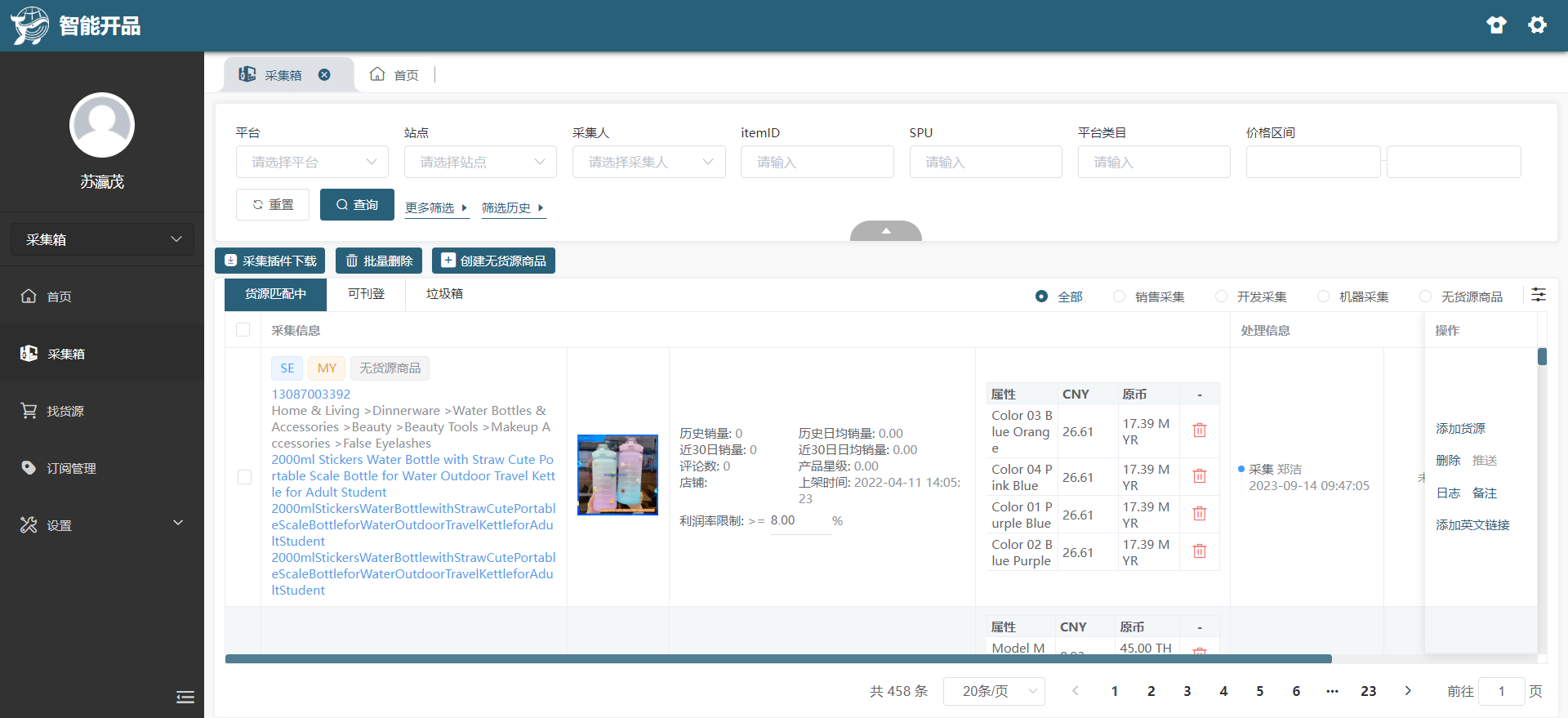This screenshot has height=718, width=1568.
Task: Click the horizontal table scrollbar
Action: (778, 658)
